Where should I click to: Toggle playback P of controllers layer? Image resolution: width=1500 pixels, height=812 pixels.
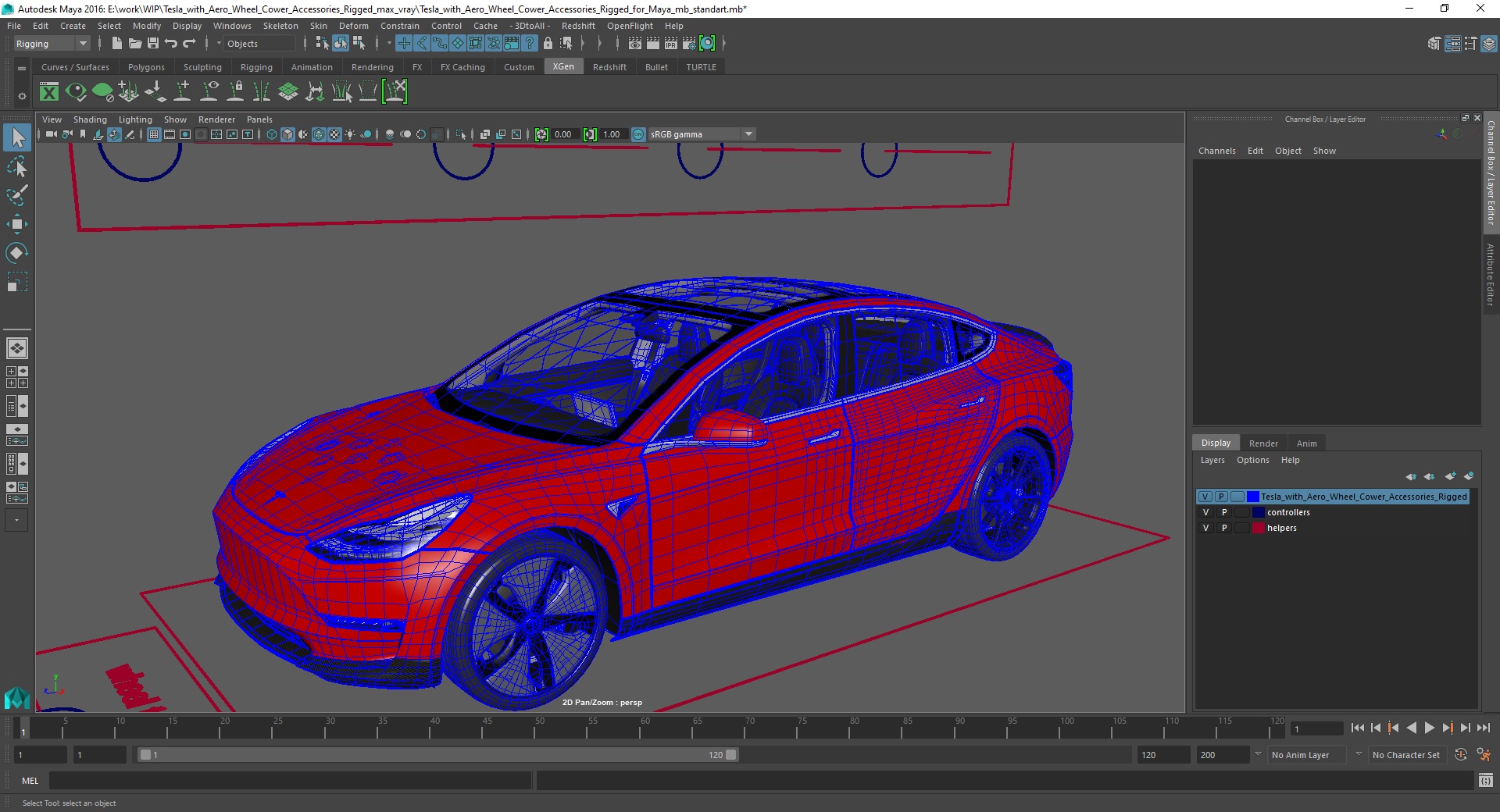click(x=1224, y=512)
